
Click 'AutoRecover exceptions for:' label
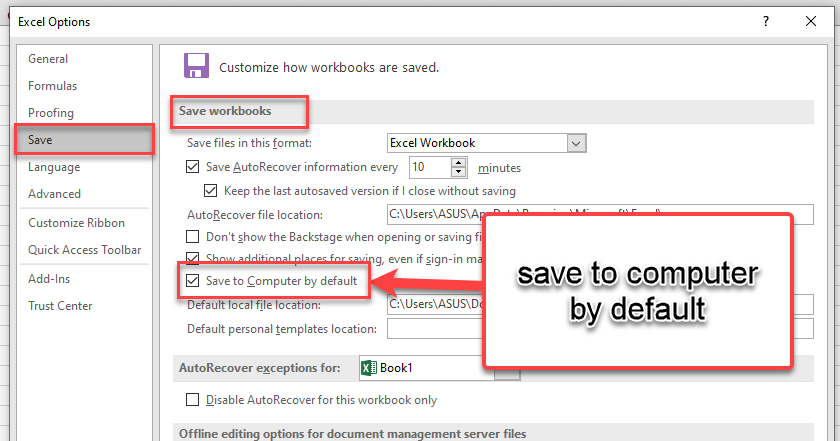pyautogui.click(x=260, y=368)
